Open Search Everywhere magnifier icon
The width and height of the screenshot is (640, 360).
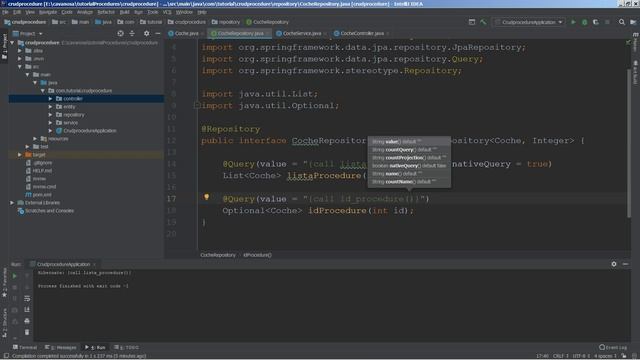coord(622,22)
